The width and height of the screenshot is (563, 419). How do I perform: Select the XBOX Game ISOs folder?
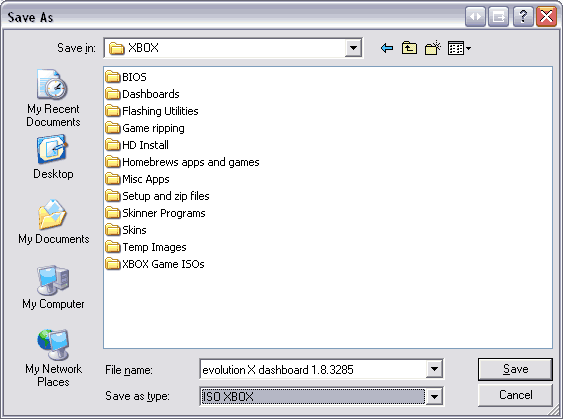point(155,264)
